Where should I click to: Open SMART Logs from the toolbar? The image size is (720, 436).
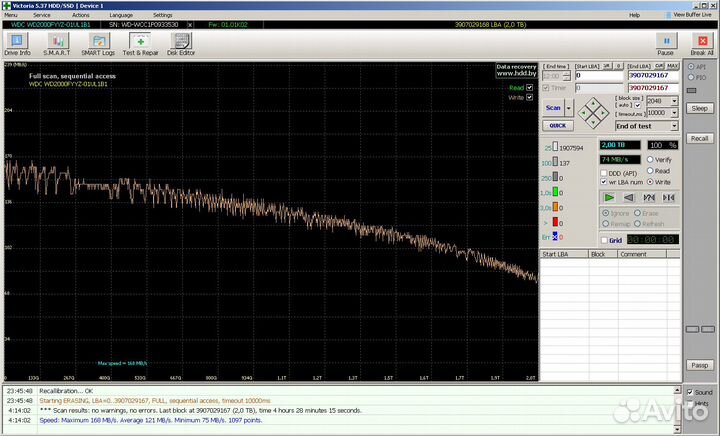(x=98, y=43)
